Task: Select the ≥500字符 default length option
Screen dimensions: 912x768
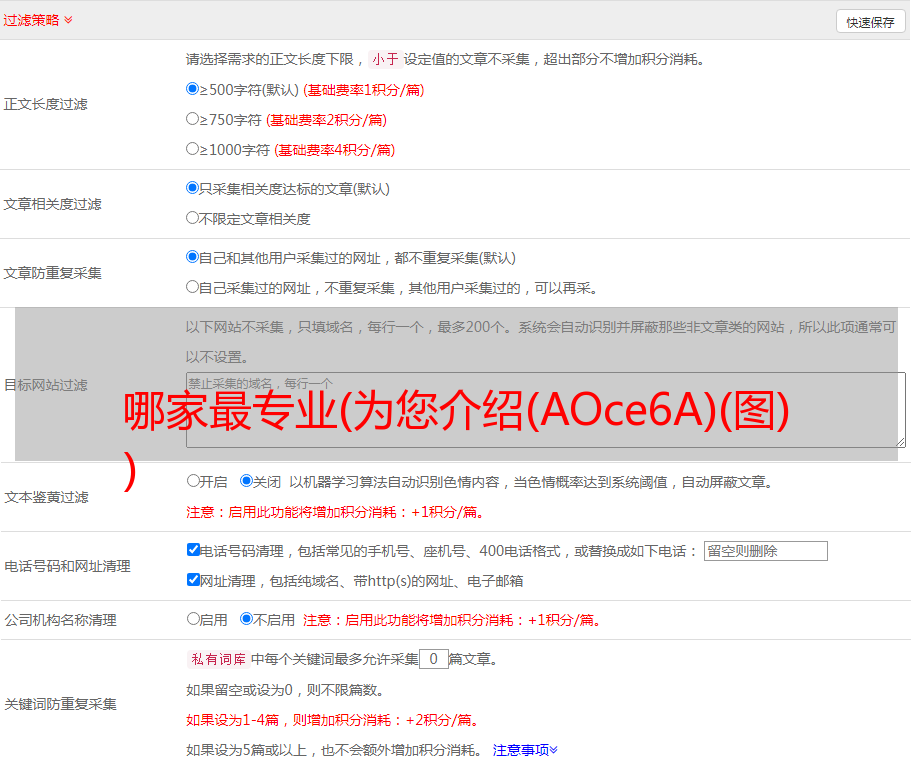Action: pyautogui.click(x=193, y=89)
